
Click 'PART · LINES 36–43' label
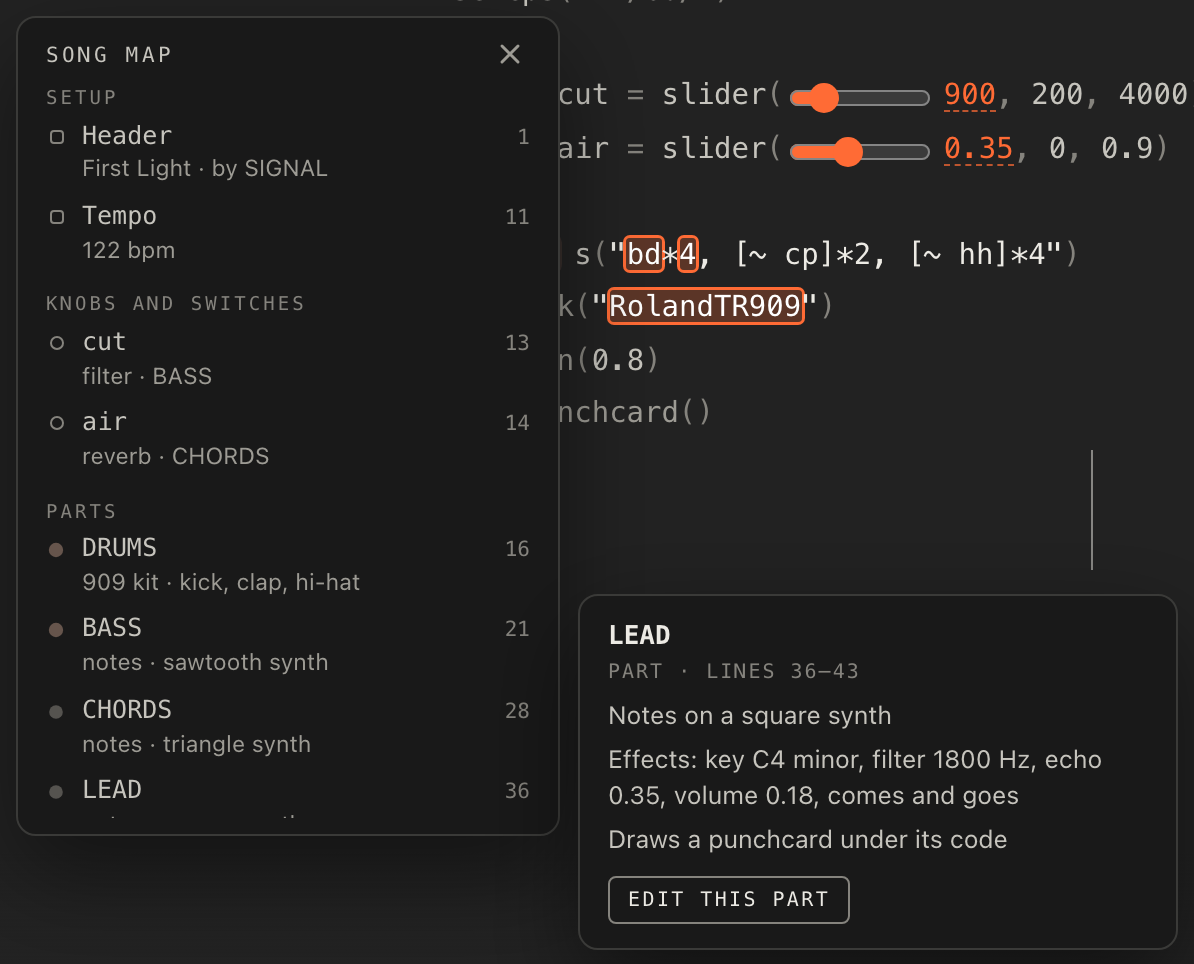(733, 672)
